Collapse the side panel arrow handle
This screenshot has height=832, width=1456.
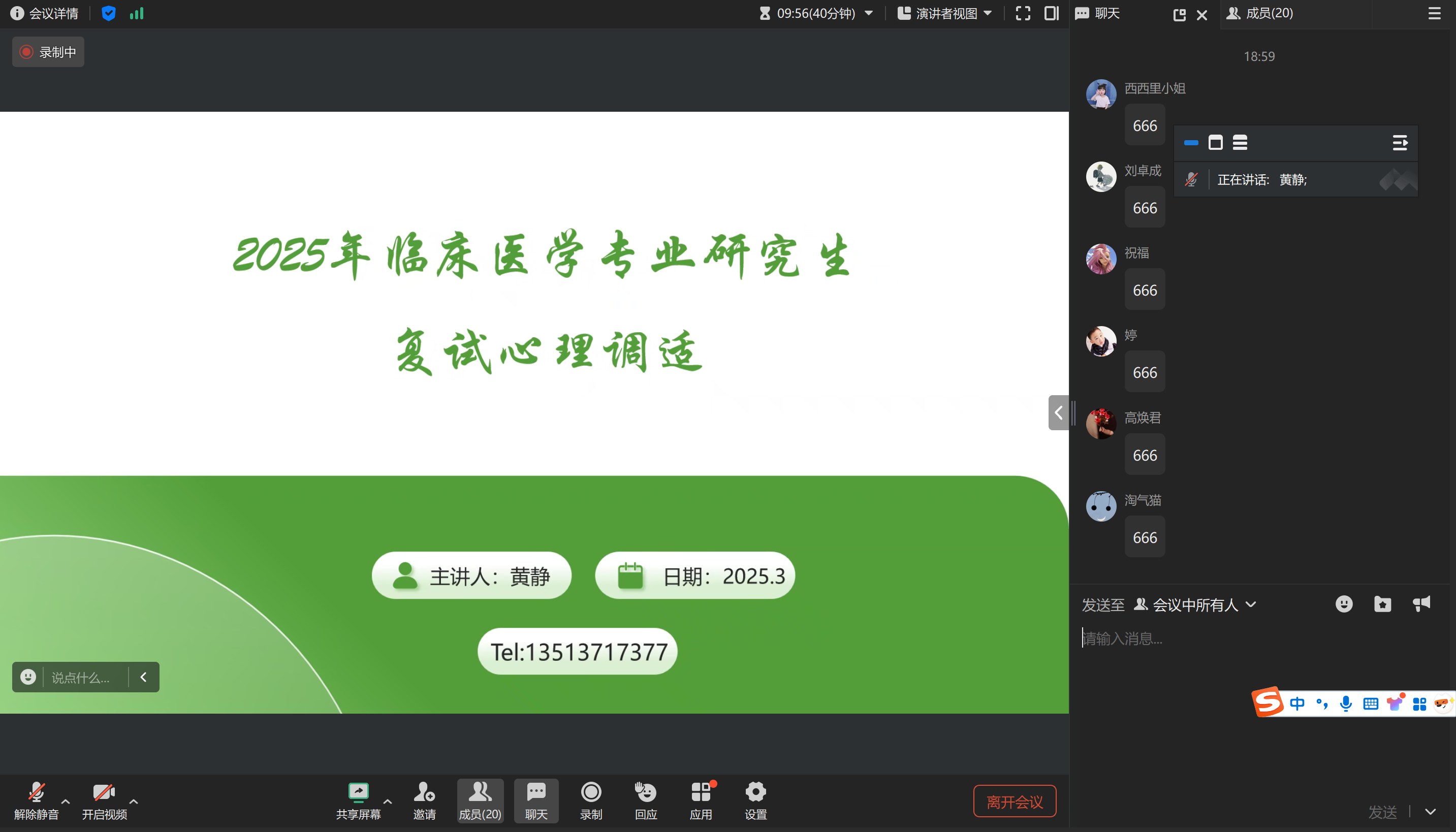tap(1058, 412)
